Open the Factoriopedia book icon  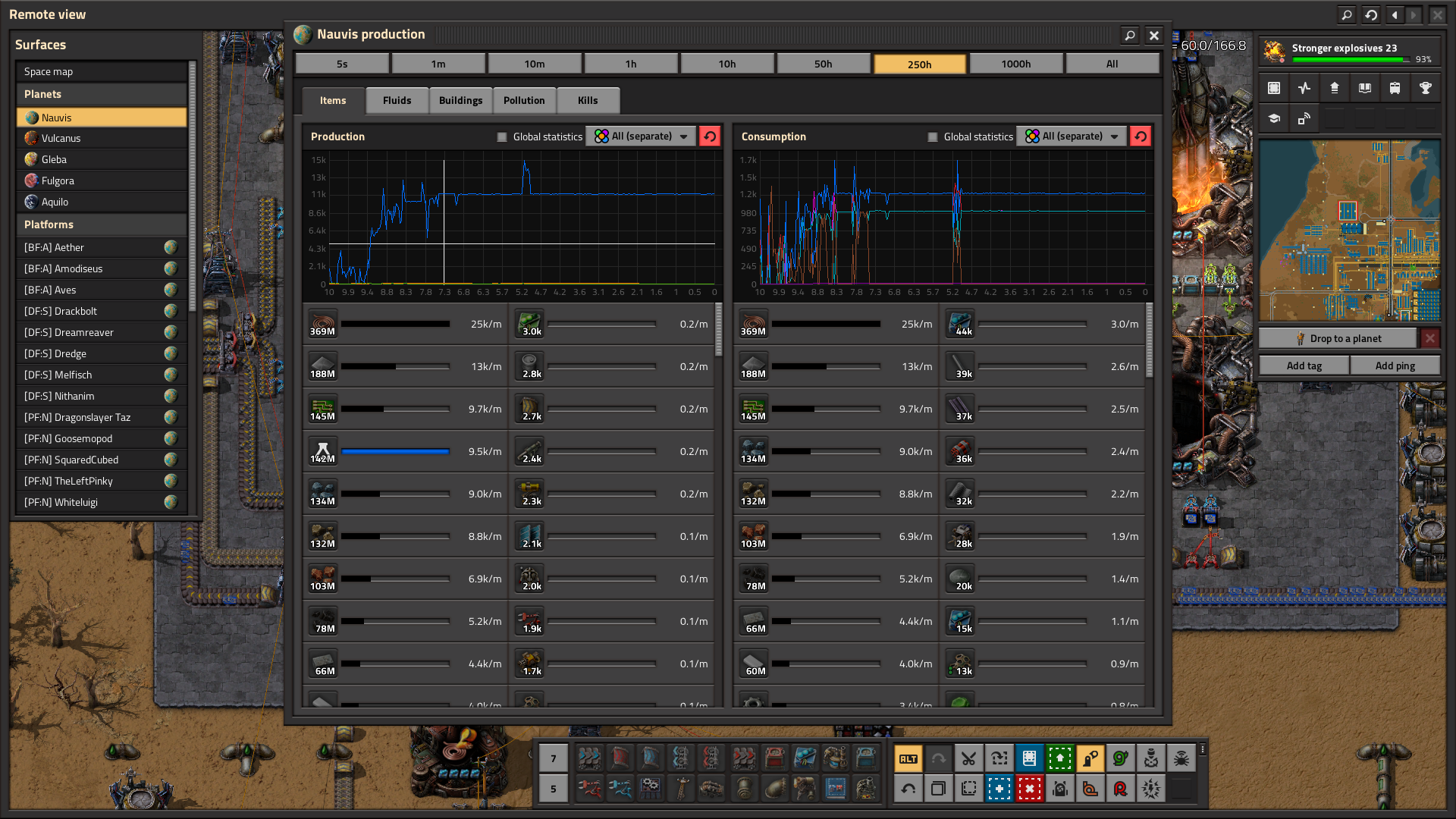[1364, 88]
